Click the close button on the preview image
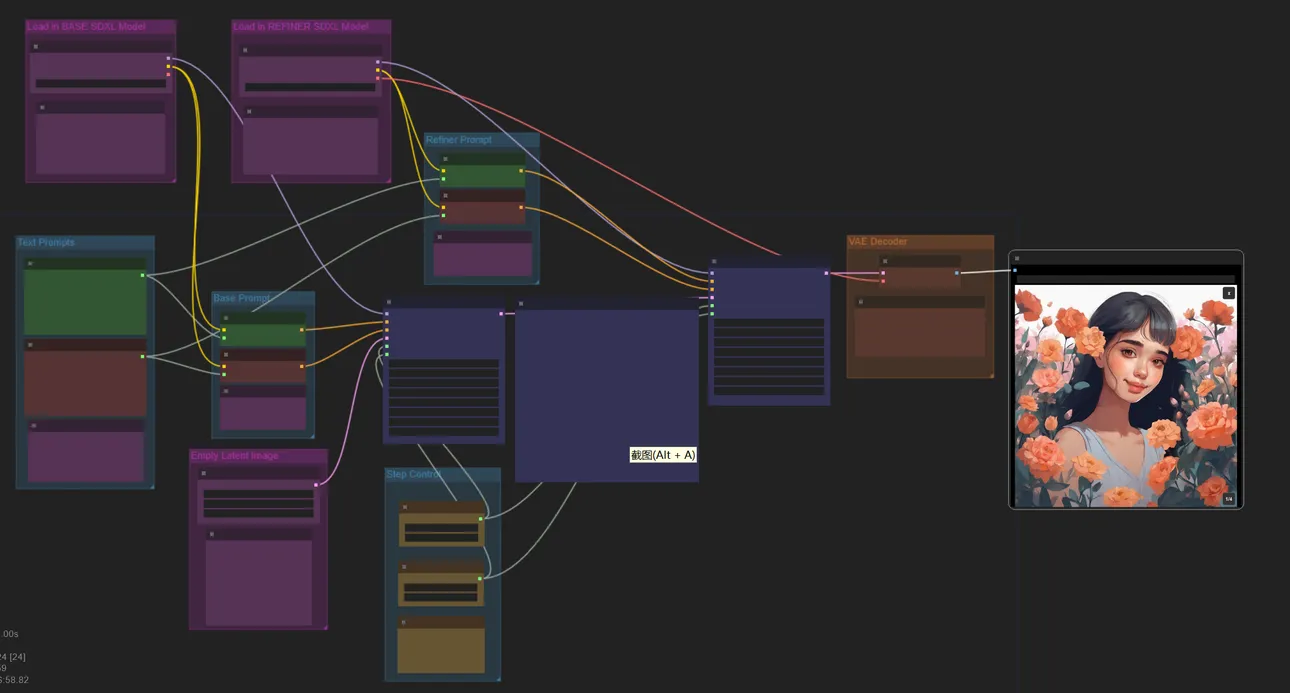Viewport: 1290px width, 693px height. [x=1228, y=293]
